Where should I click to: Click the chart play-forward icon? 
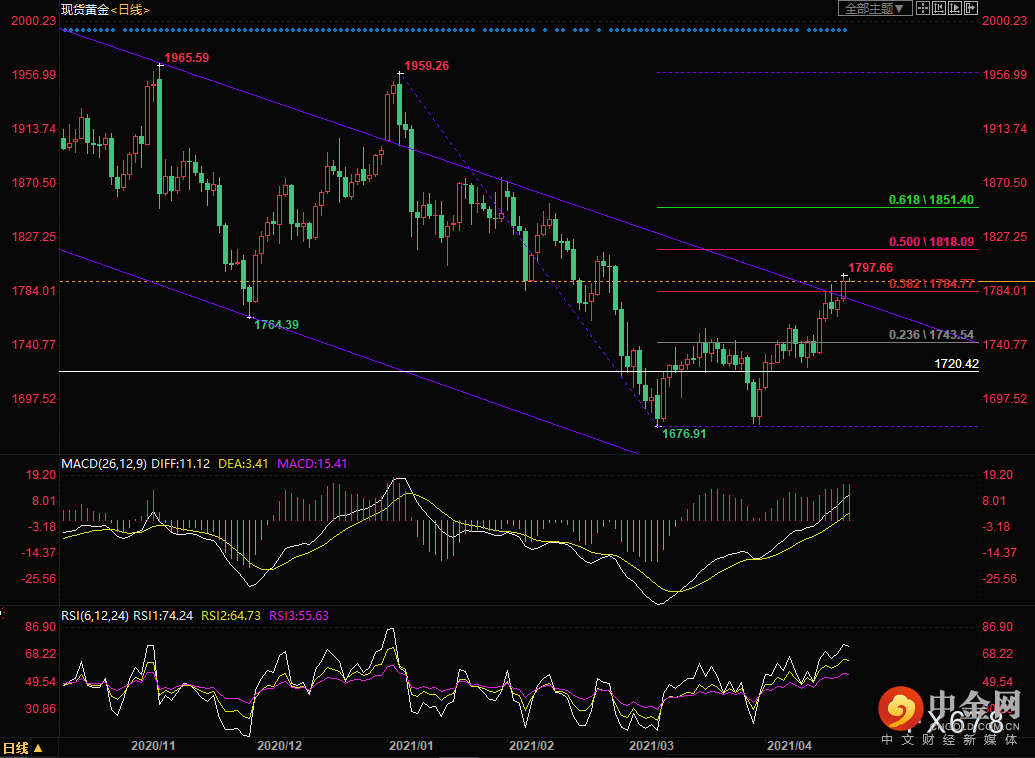[954, 9]
